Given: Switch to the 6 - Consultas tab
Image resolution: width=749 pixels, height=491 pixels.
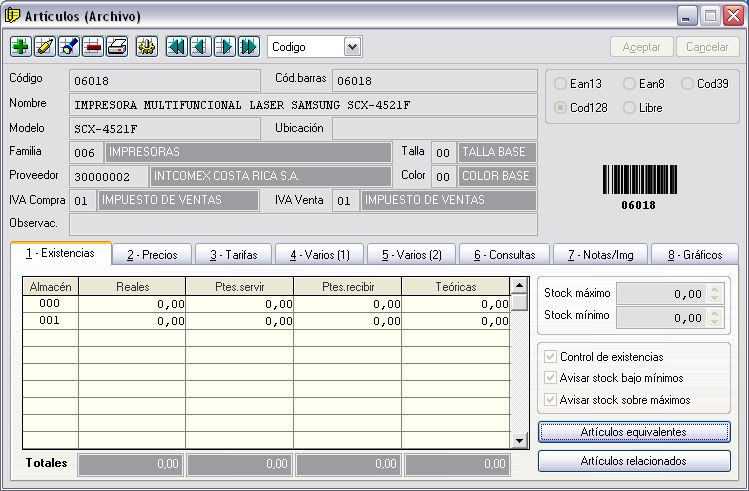Looking at the screenshot, I should tap(504, 255).
